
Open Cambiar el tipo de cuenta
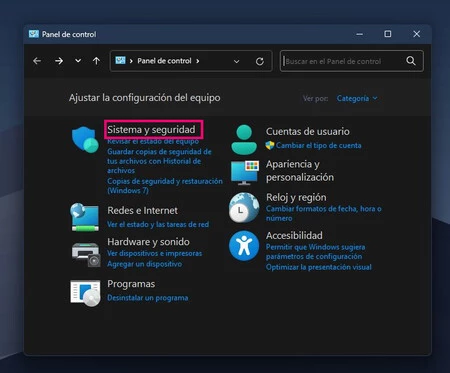click(319, 145)
